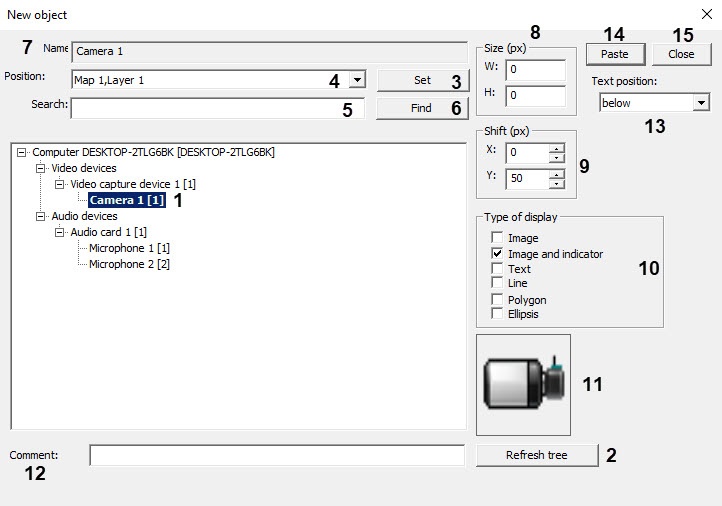722x506 pixels.
Task: Enable the Image display type checkbox
Action: 497,238
